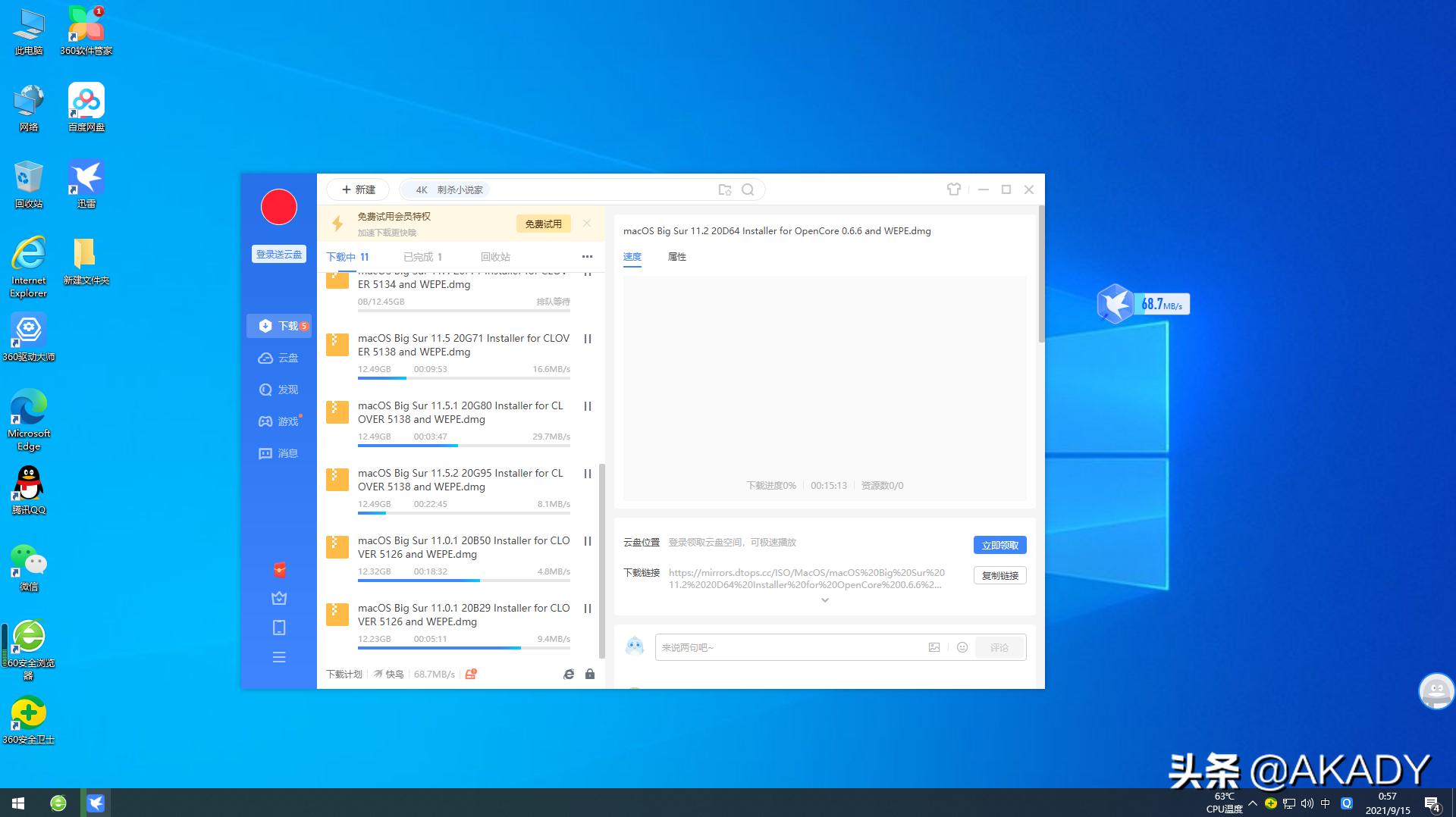
Task: Open the 云盘 section in the sidebar
Action: point(287,358)
